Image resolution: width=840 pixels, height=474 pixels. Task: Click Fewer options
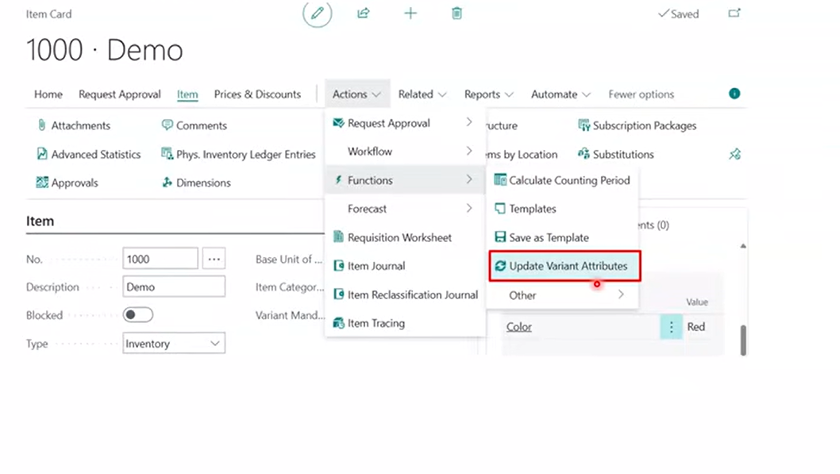pyautogui.click(x=641, y=95)
